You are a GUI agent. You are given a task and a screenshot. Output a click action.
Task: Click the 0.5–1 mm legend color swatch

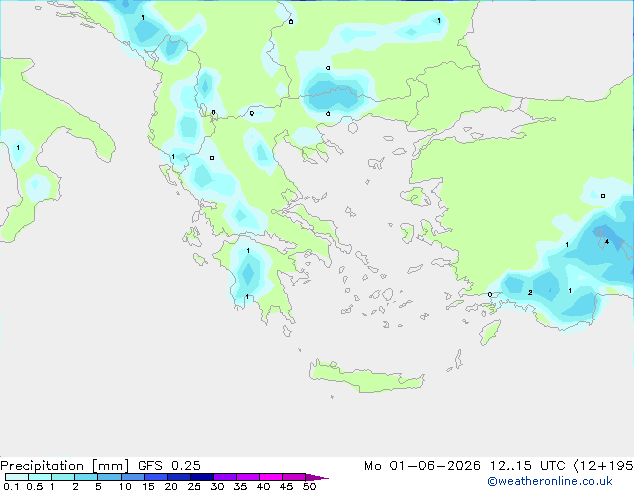click(x=40, y=477)
